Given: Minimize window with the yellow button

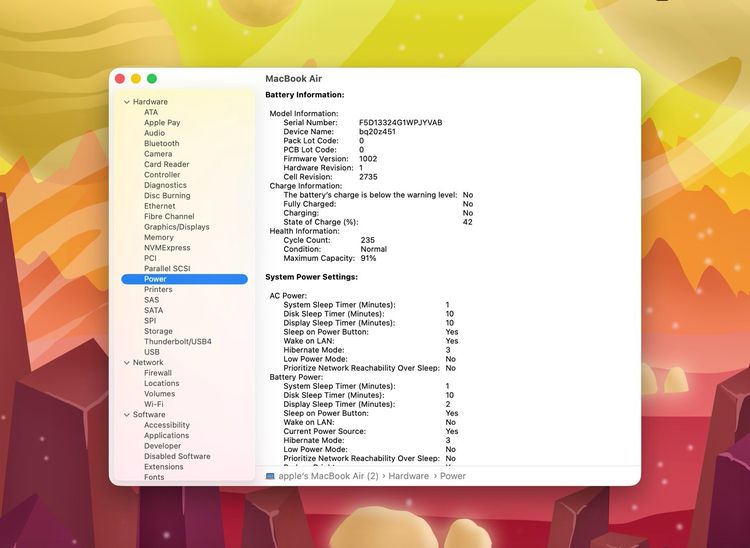Looking at the screenshot, I should tap(136, 79).
